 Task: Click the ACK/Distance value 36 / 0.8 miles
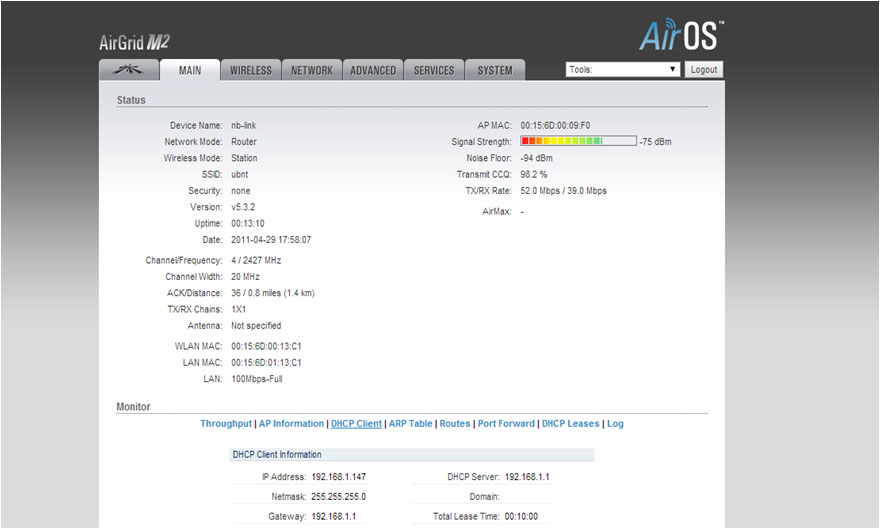273,293
